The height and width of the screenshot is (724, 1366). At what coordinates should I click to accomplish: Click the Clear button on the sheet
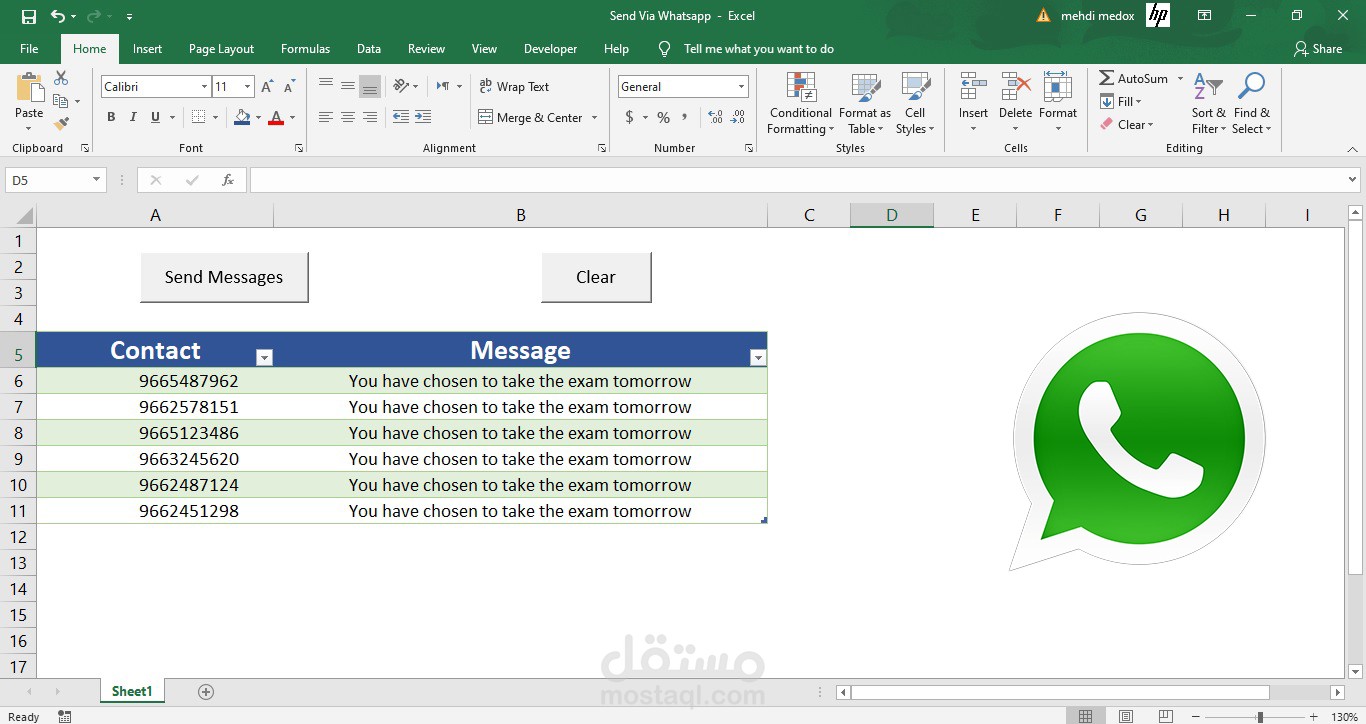coord(596,277)
